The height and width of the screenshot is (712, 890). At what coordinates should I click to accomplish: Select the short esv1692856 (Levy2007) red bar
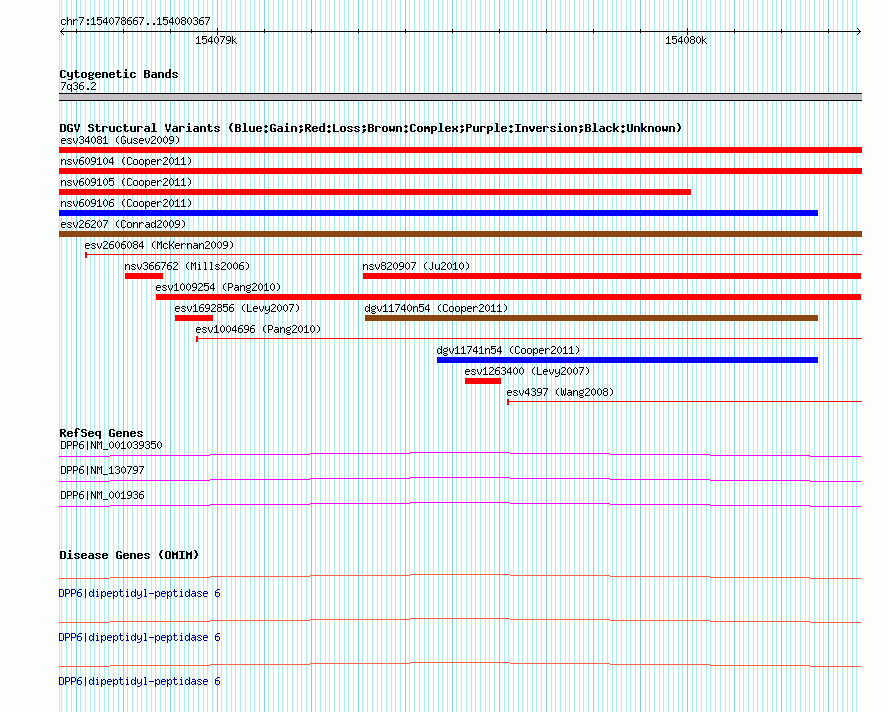[194, 318]
